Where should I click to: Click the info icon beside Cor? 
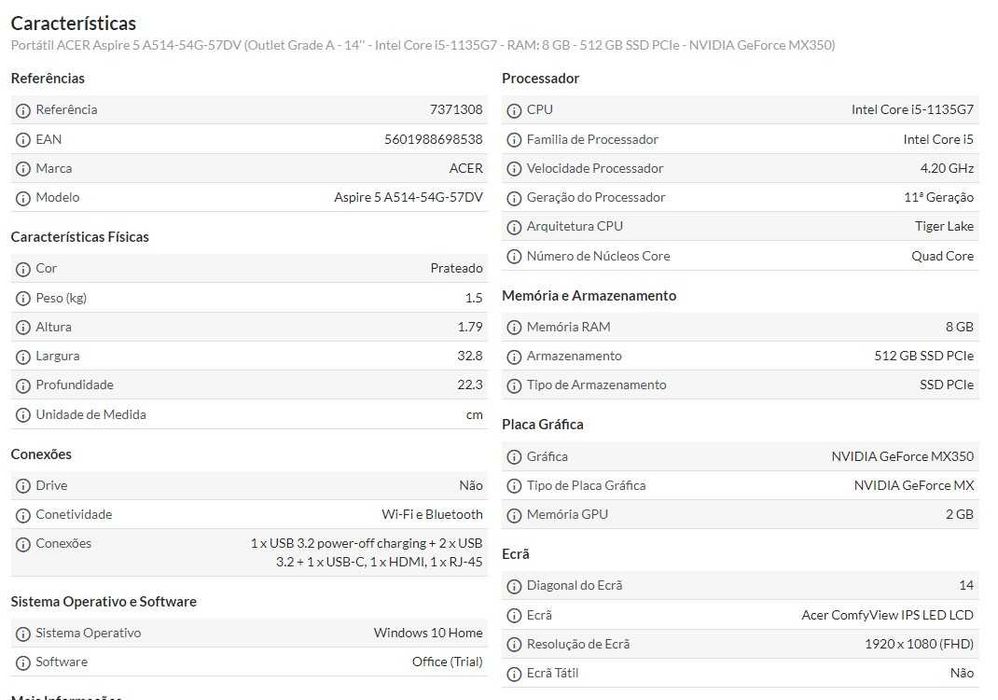(x=23, y=269)
